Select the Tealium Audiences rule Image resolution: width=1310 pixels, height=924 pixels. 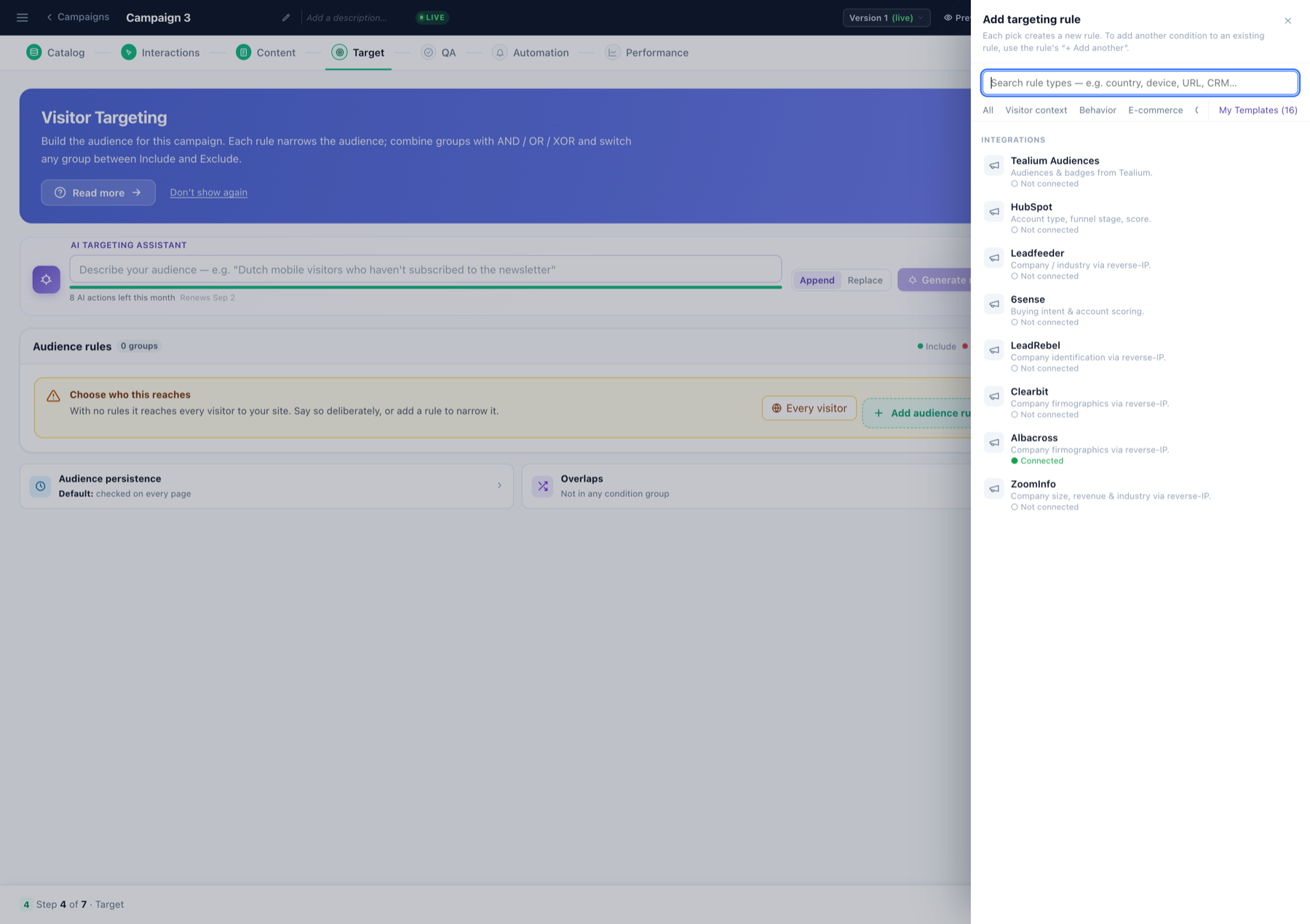point(1140,172)
